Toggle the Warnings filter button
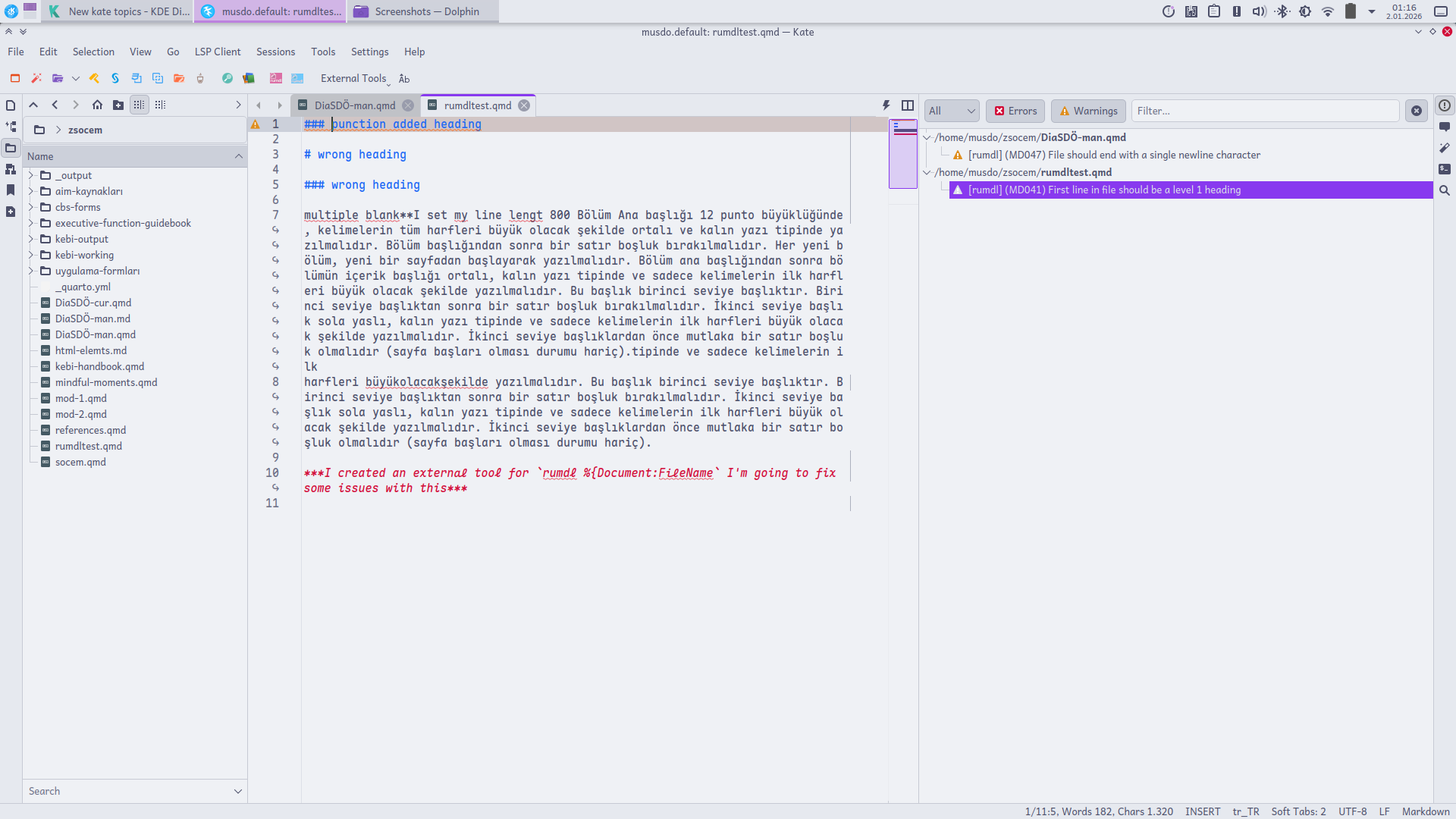The height and width of the screenshot is (819, 1456). pyautogui.click(x=1088, y=111)
